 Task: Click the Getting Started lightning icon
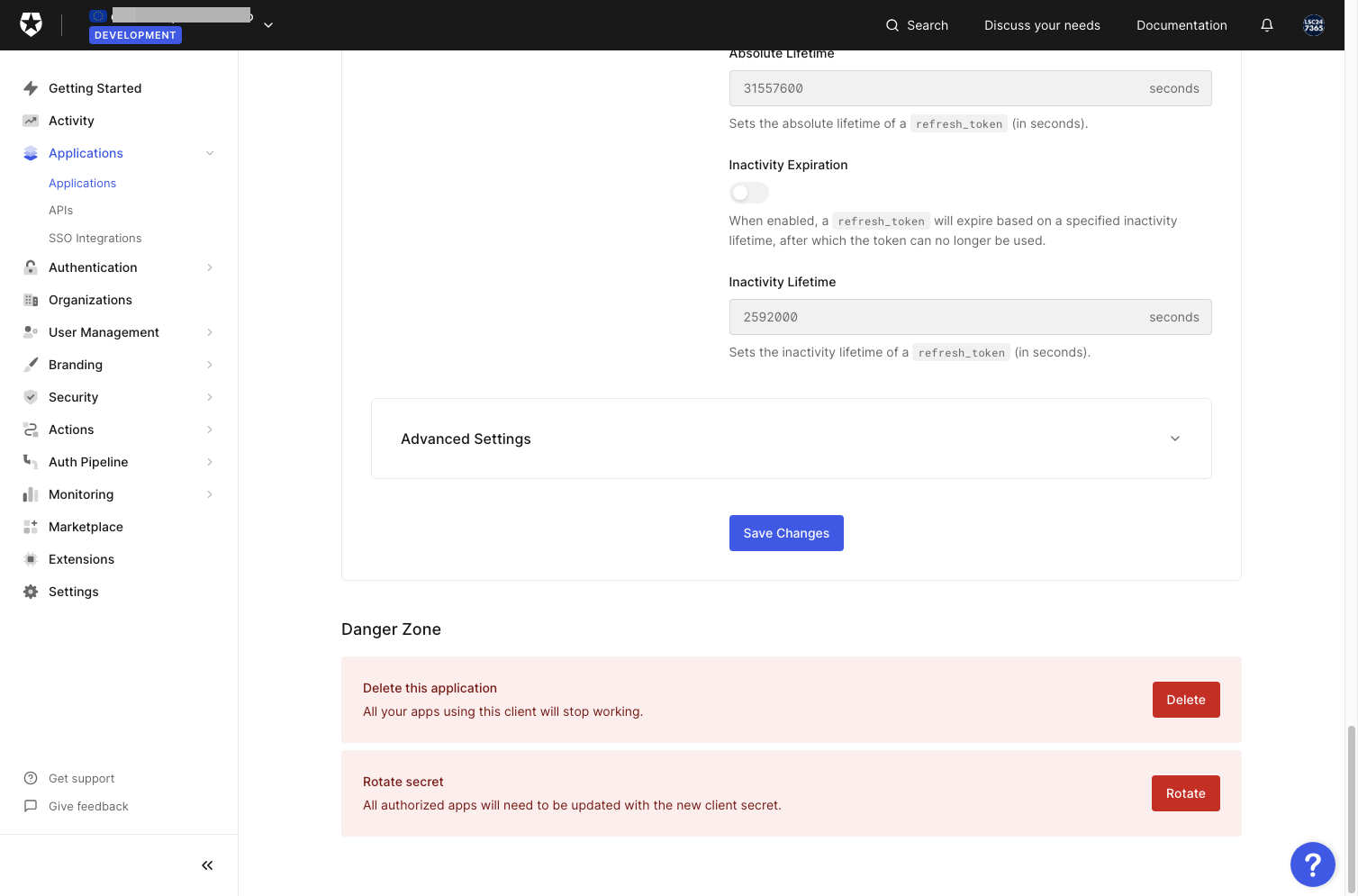point(31,88)
